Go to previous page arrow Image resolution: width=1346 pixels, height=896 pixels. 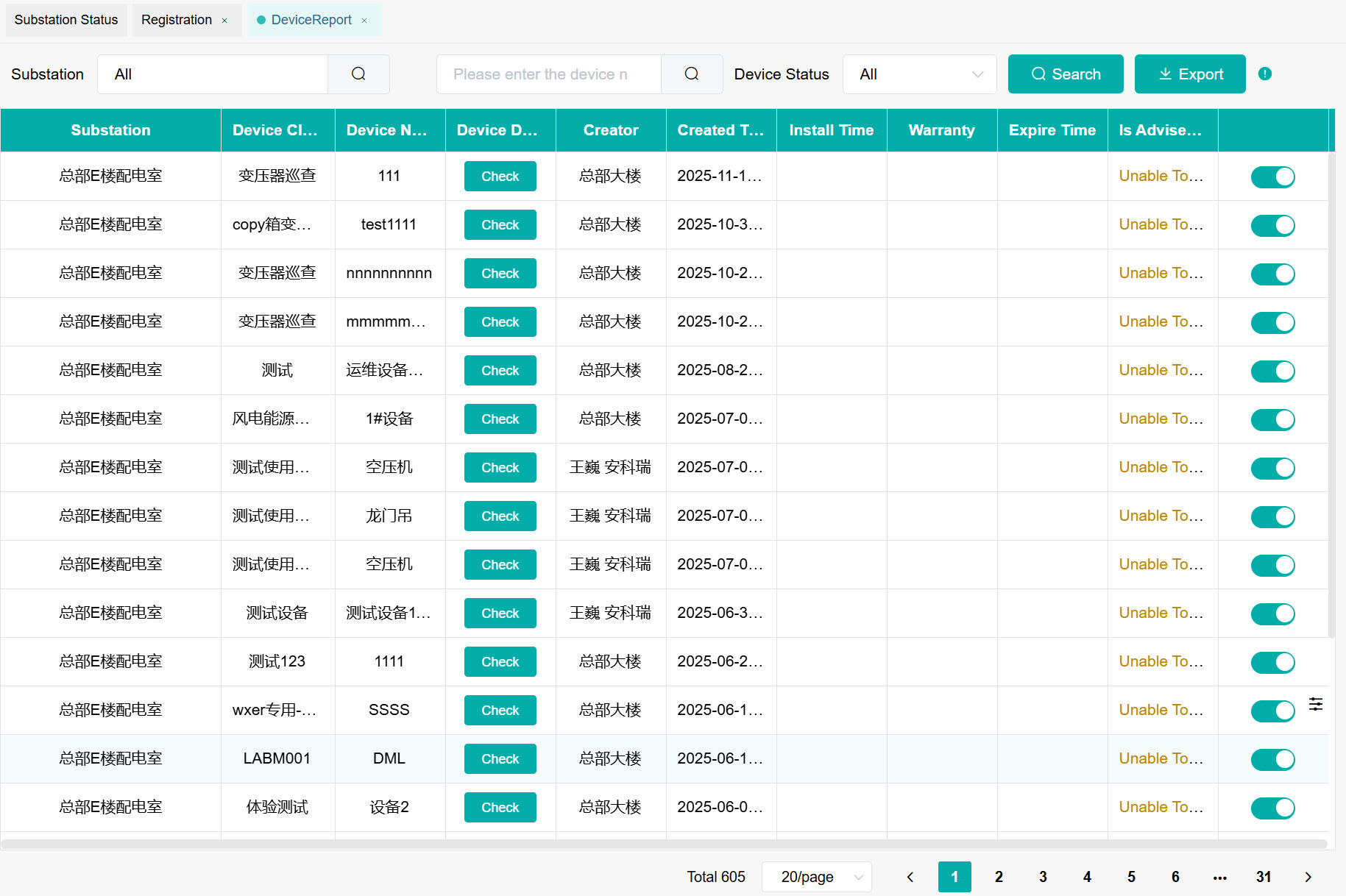pos(910,877)
